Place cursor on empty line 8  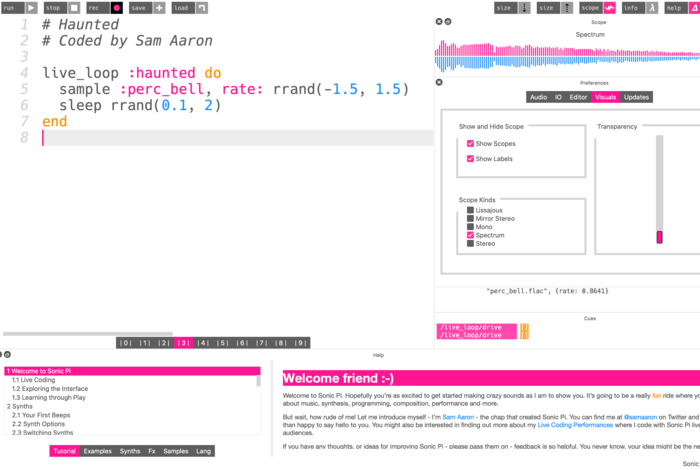pyautogui.click(x=238, y=137)
